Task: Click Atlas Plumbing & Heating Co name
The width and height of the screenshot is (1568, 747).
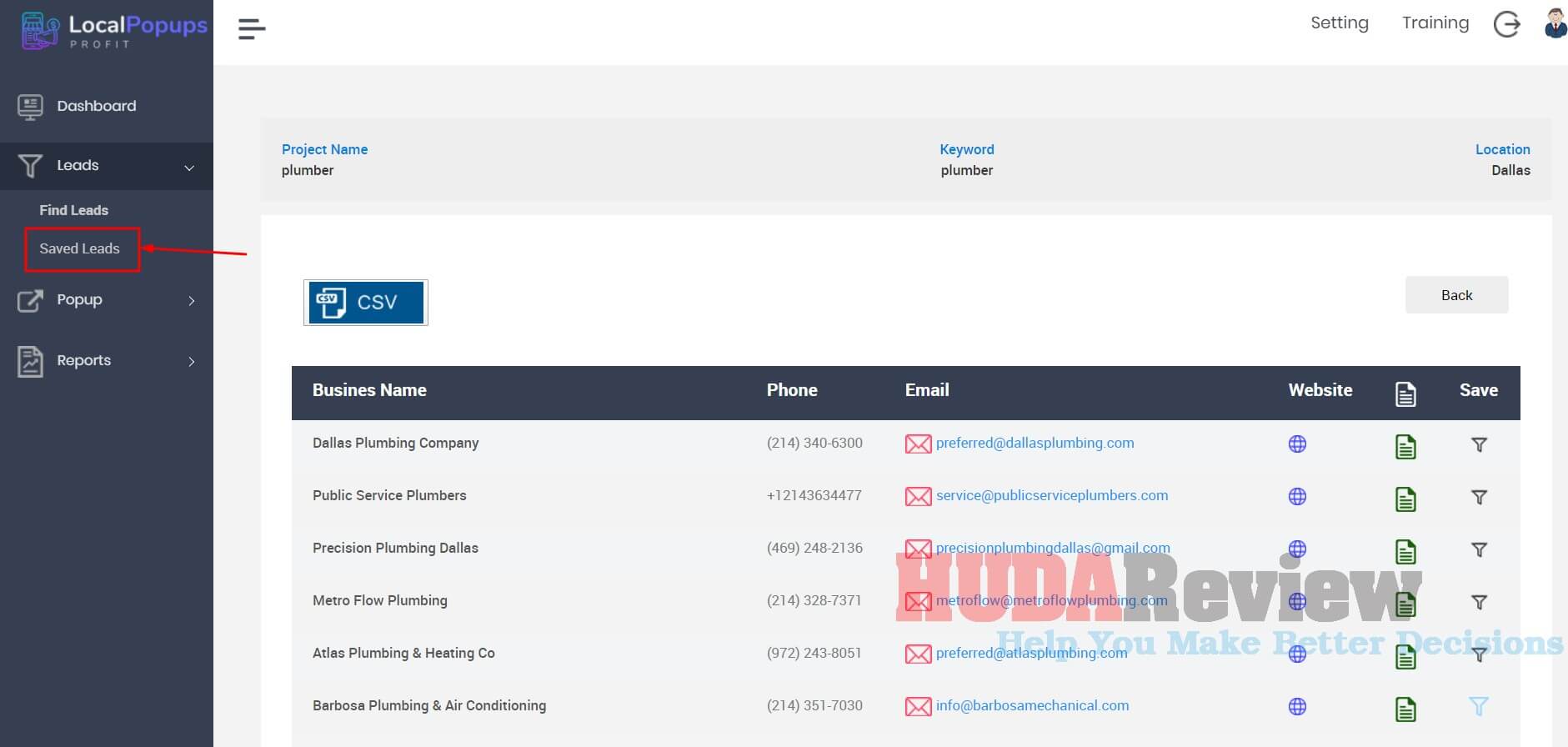Action: [x=403, y=653]
